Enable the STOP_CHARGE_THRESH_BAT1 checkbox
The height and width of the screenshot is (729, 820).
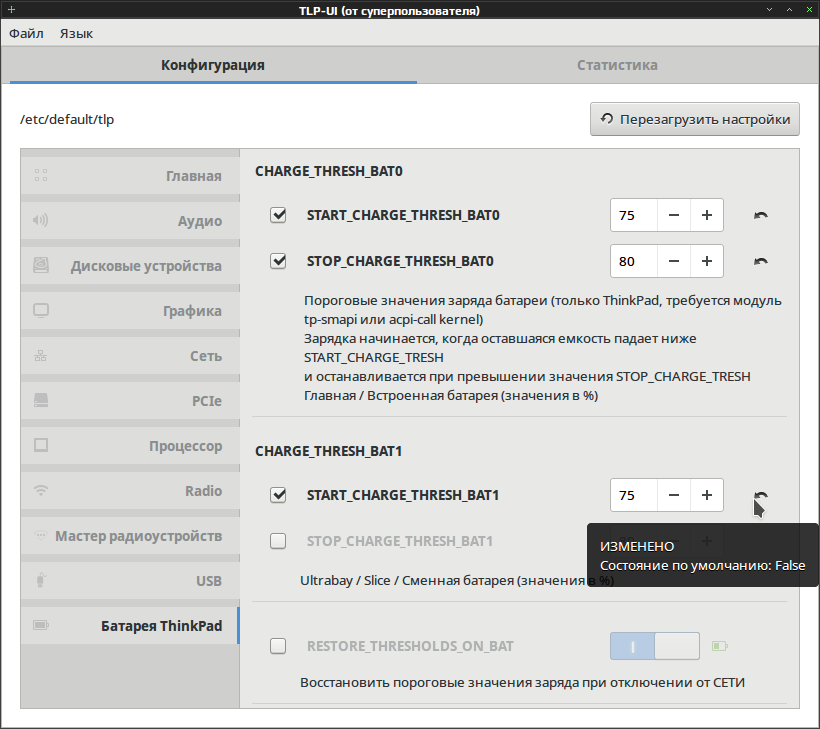(278, 541)
